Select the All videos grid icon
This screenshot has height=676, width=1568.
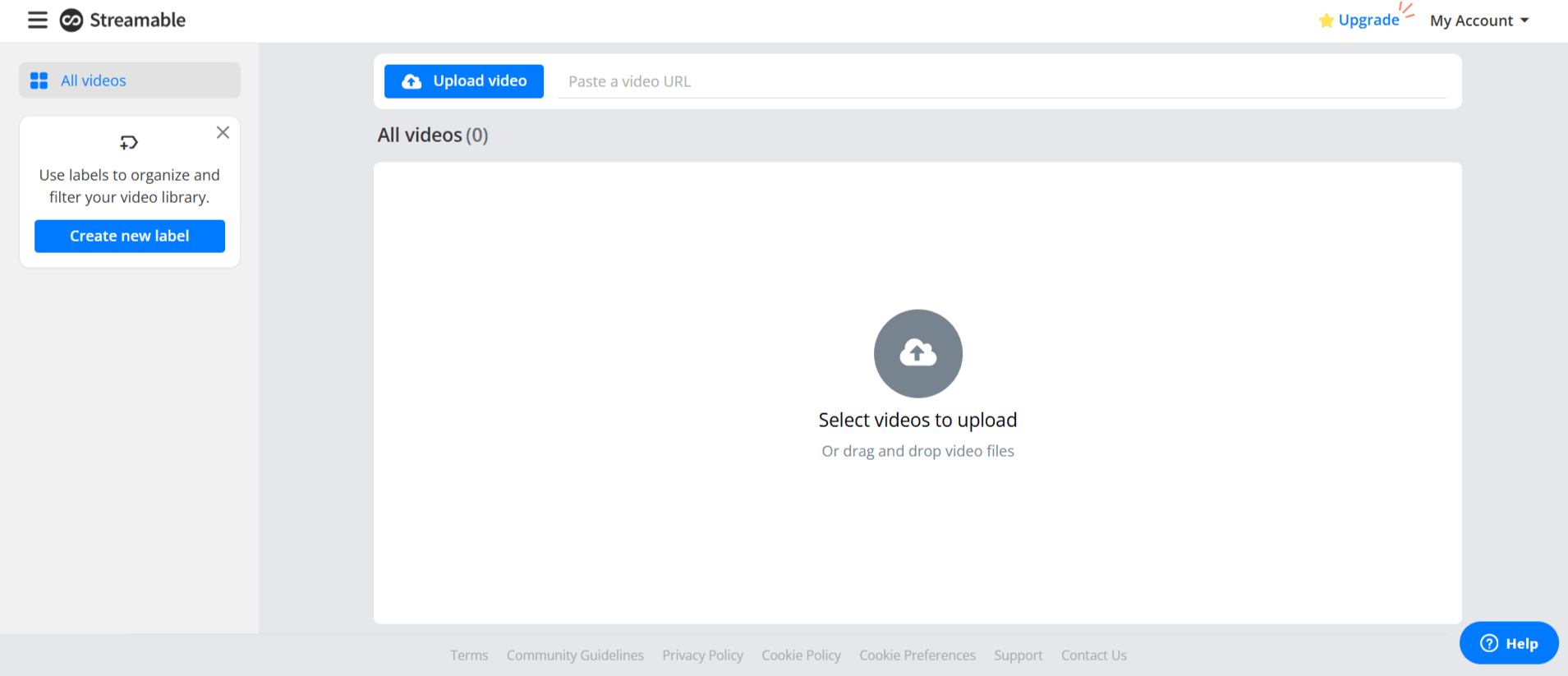pyautogui.click(x=39, y=80)
